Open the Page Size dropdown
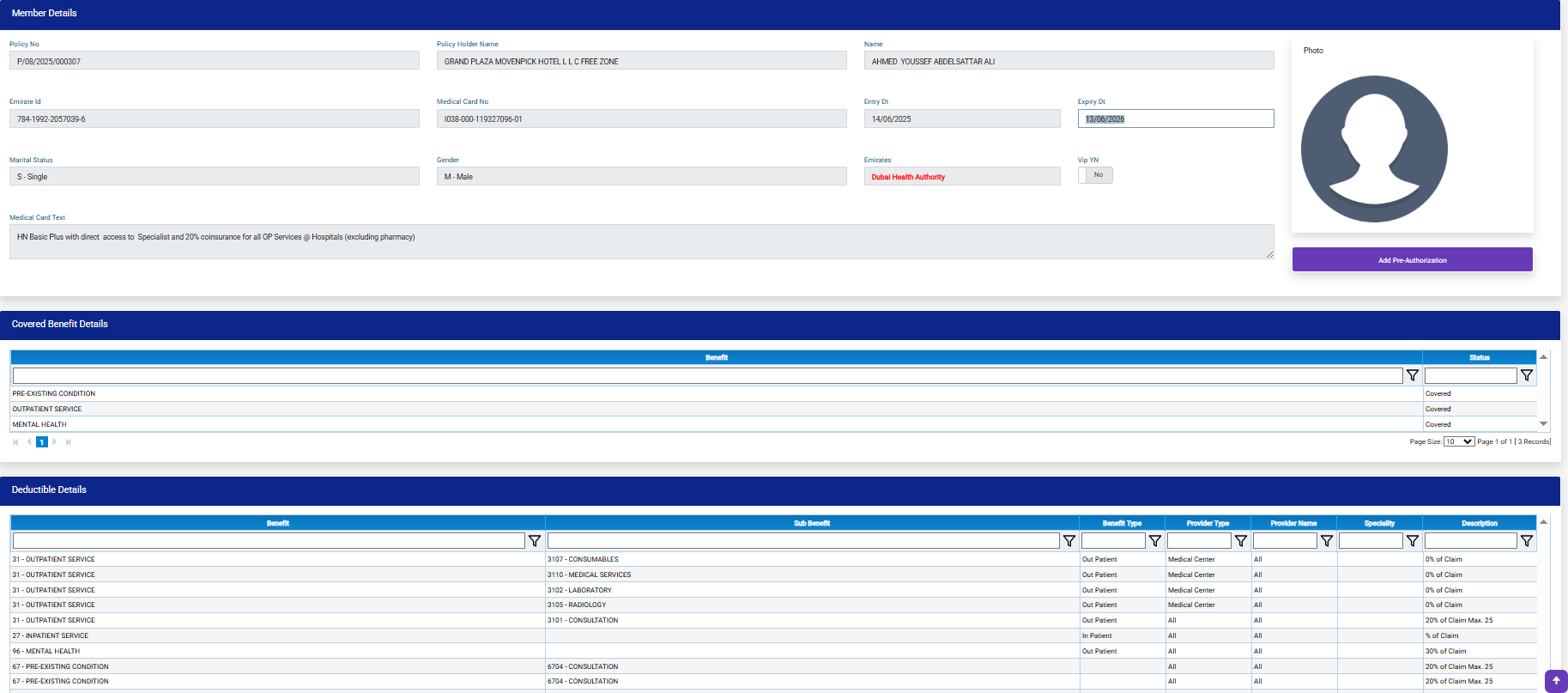The width and height of the screenshot is (1568, 693). (x=1458, y=441)
